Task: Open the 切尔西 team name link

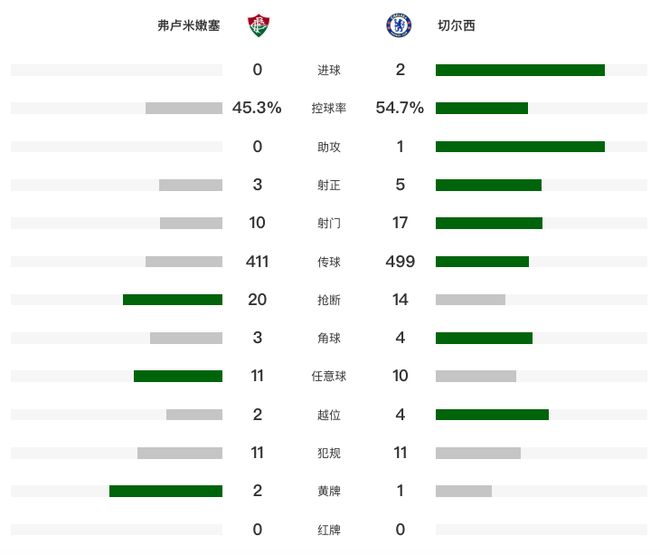Action: tap(456, 26)
